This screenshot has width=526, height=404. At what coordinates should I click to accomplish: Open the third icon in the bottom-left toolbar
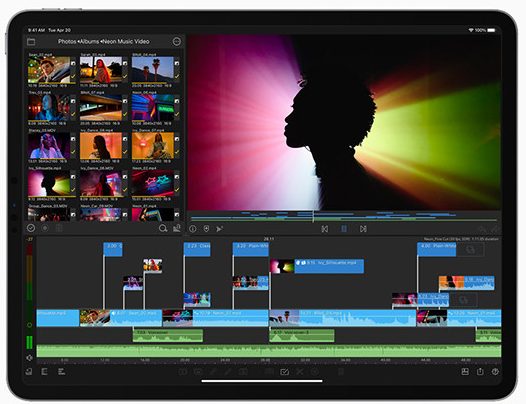(61, 371)
